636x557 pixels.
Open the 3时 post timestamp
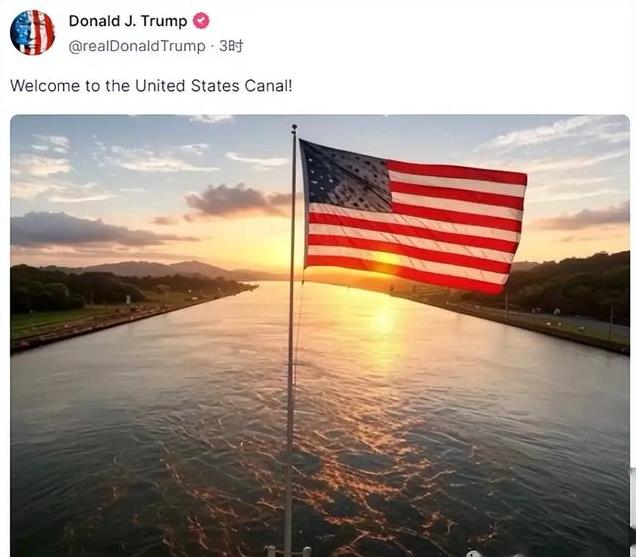[231, 46]
